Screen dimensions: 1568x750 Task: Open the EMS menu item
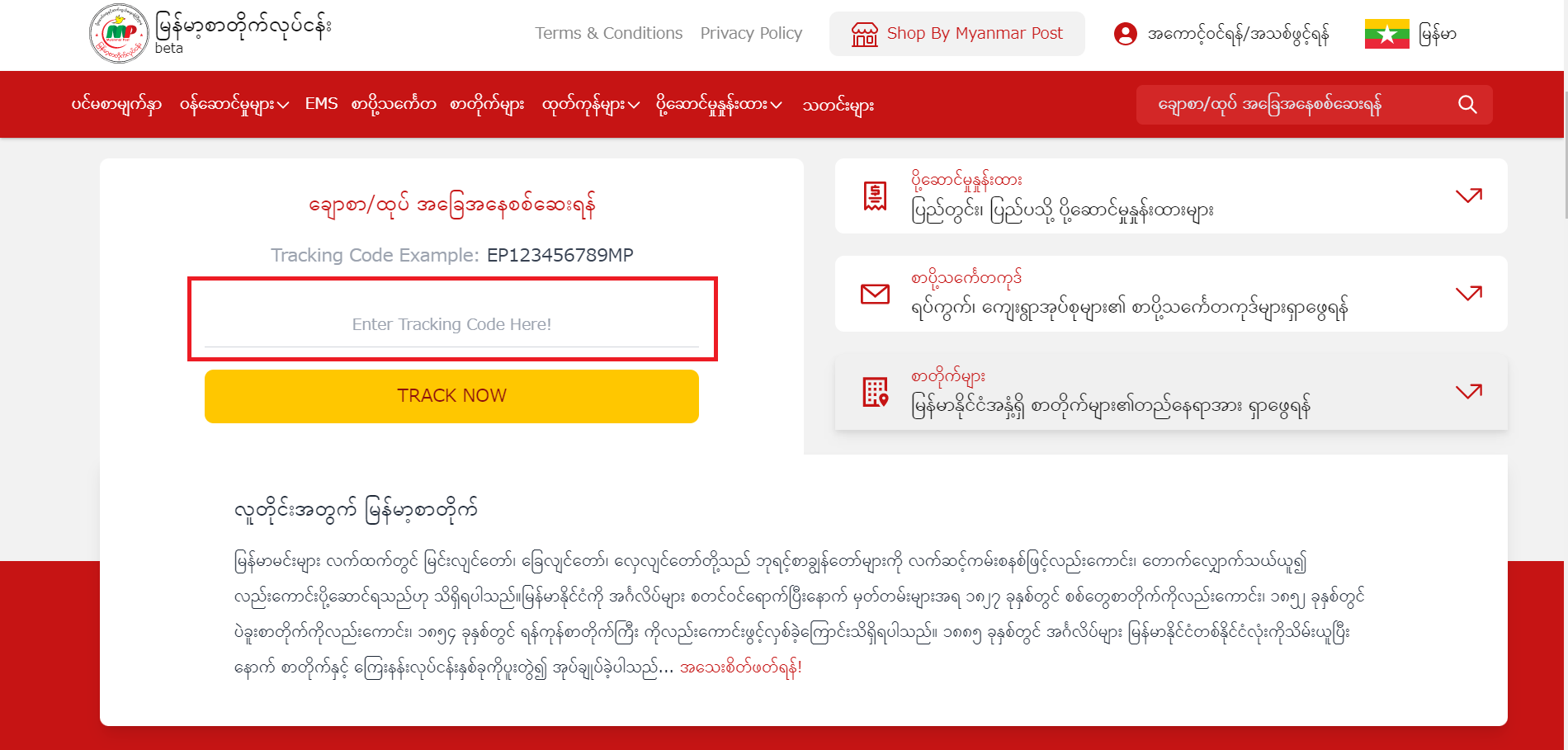(x=321, y=104)
